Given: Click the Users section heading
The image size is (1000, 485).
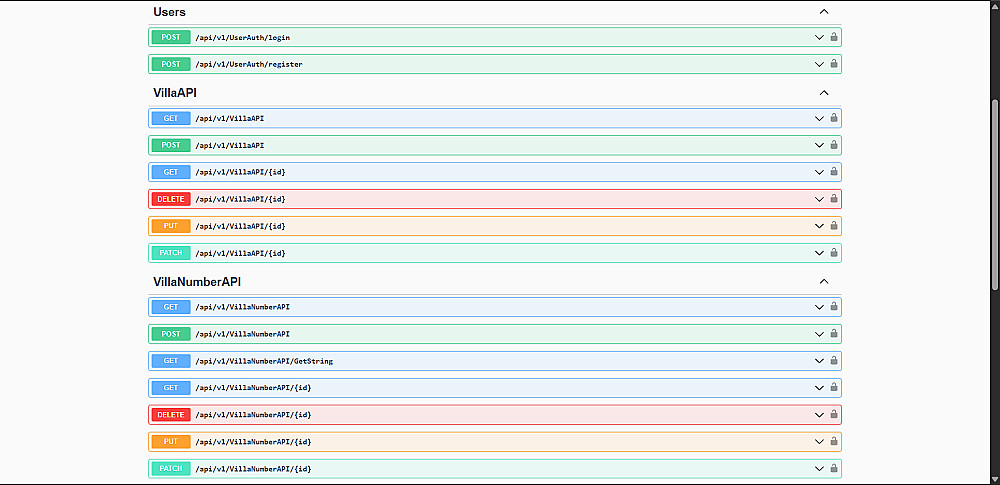Looking at the screenshot, I should pyautogui.click(x=170, y=11).
